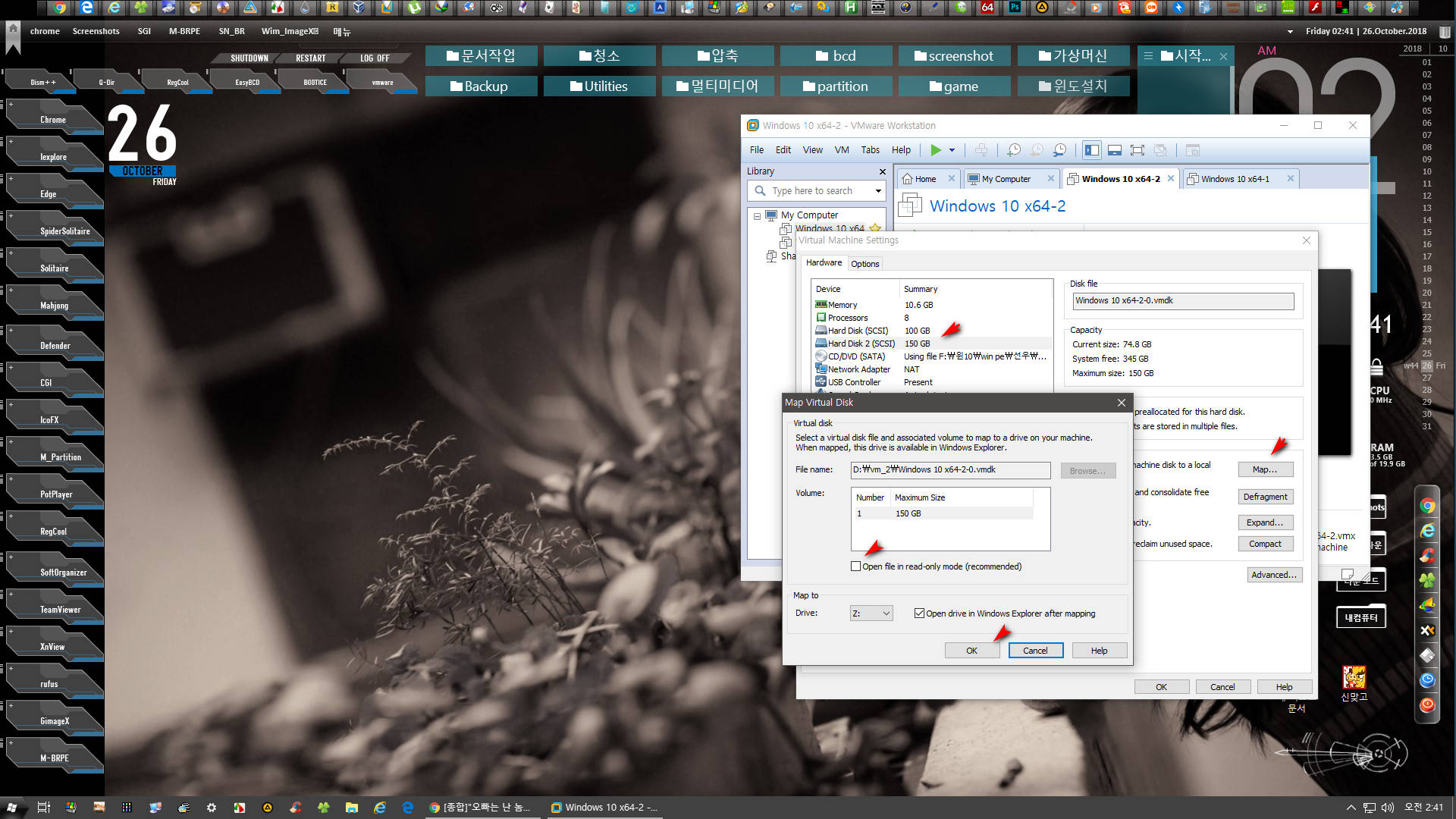
Task: Click the File name path field
Action: pos(950,470)
